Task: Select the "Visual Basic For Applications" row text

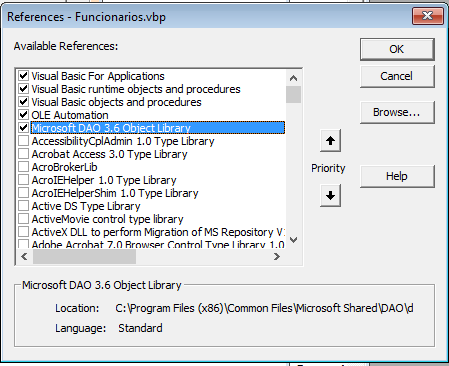Action: [98, 76]
